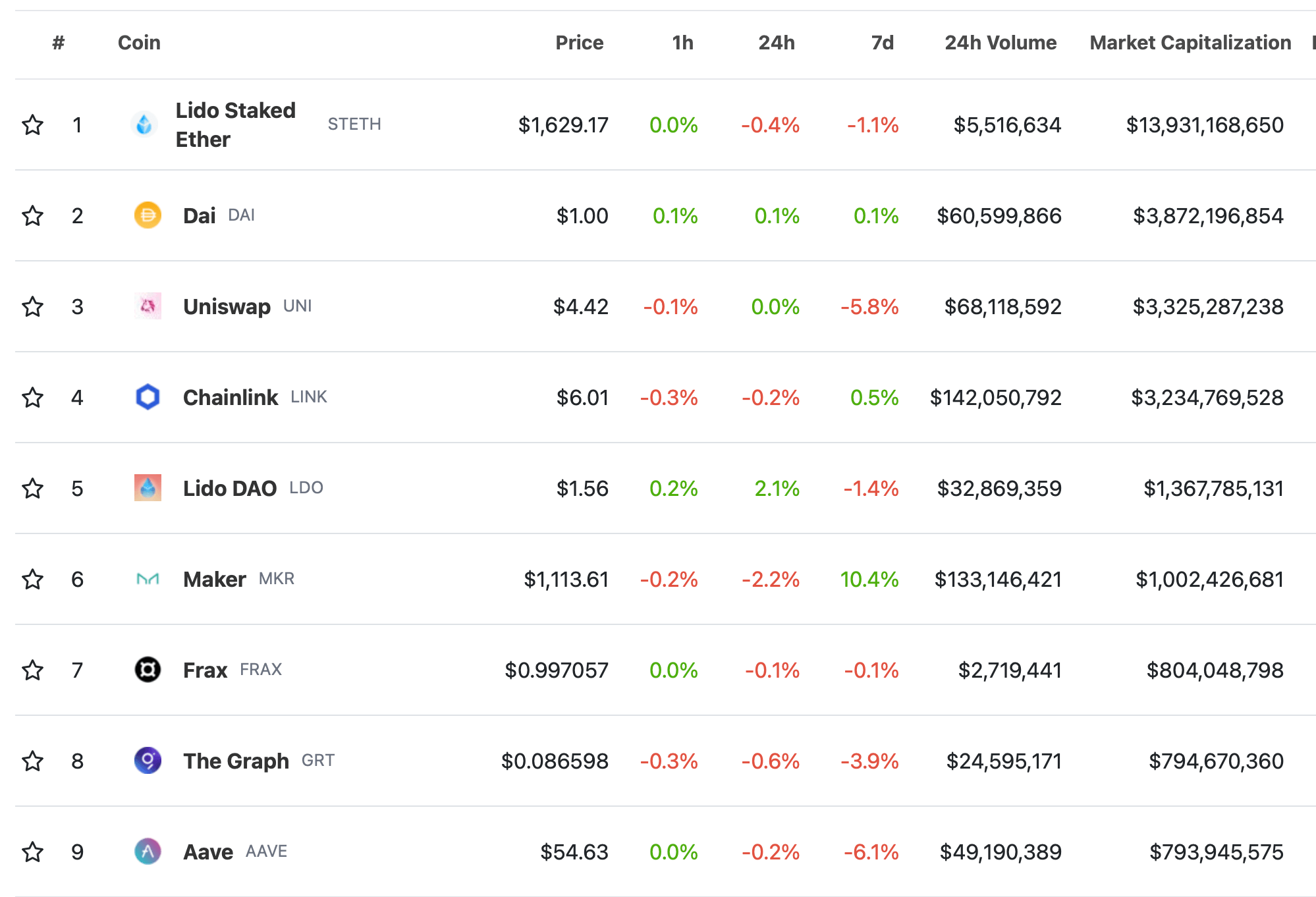Click the Dai coin logo
This screenshot has width=1316, height=897.
point(148,215)
